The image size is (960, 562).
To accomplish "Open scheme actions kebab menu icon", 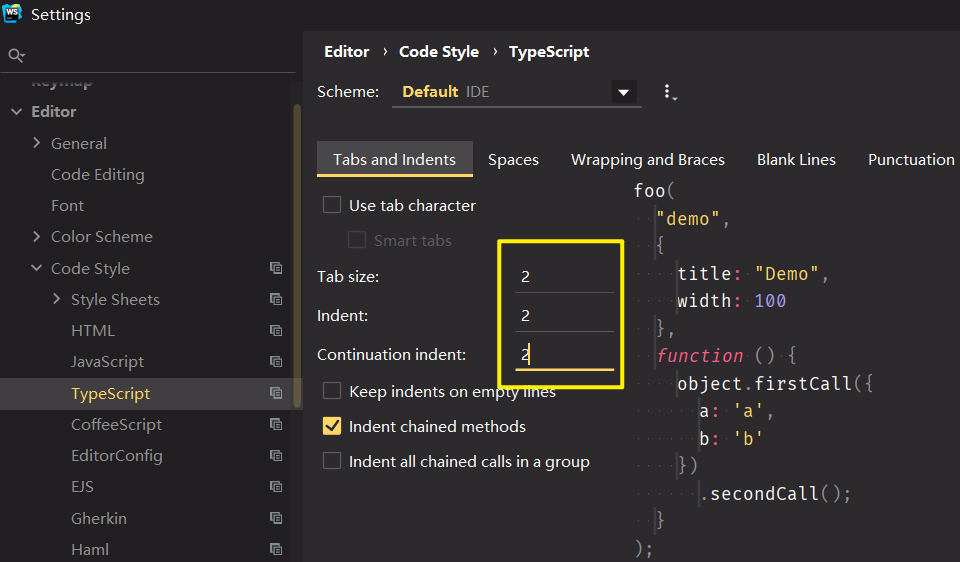I will point(669,92).
